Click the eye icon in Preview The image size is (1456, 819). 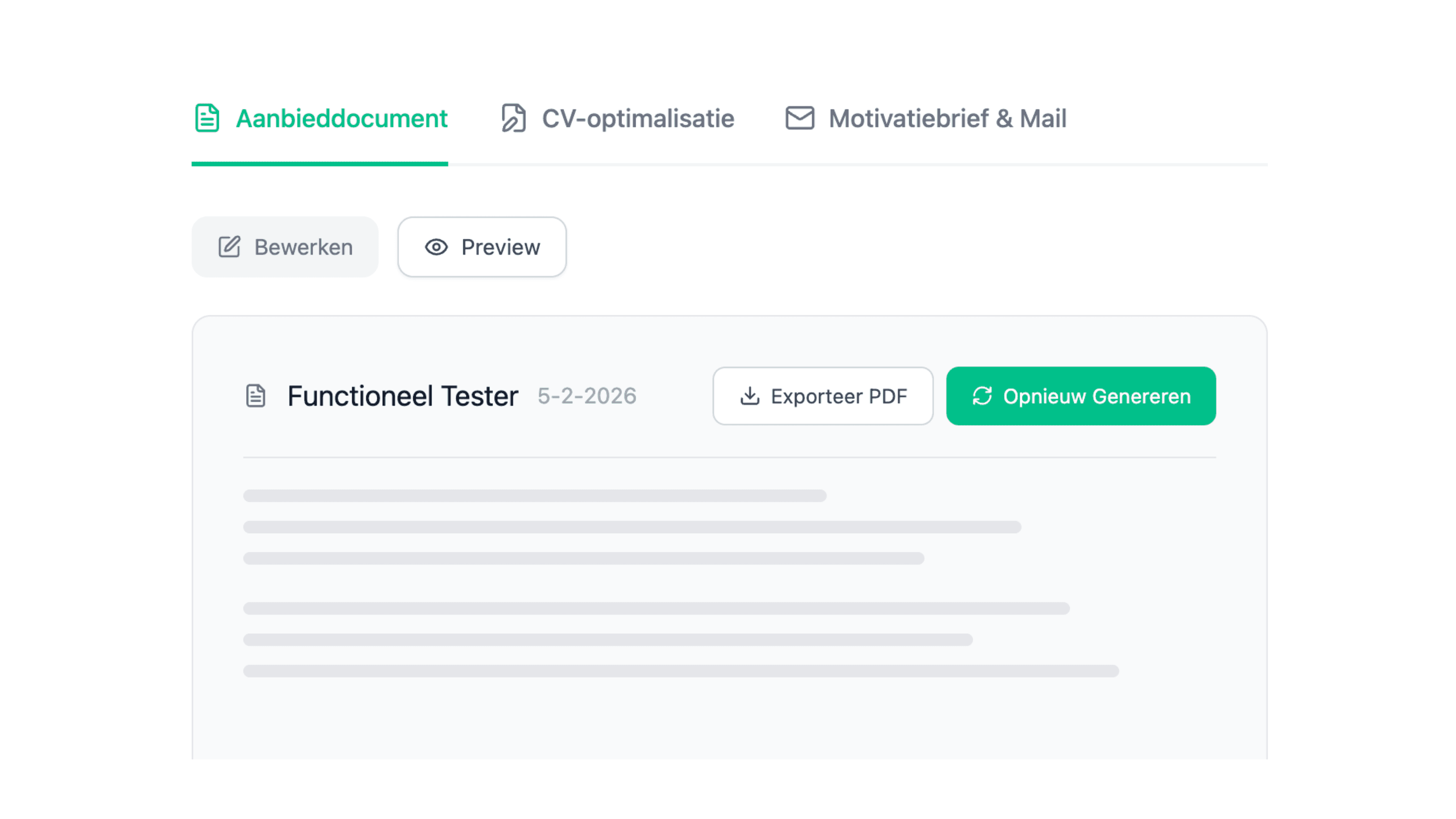click(x=436, y=247)
